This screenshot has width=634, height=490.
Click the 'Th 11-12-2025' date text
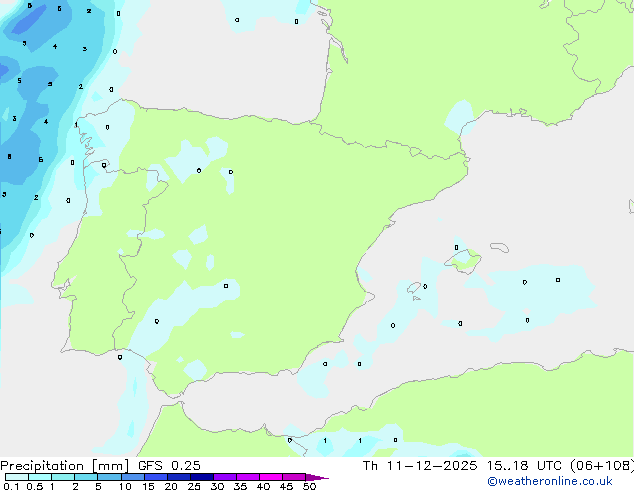point(420,466)
